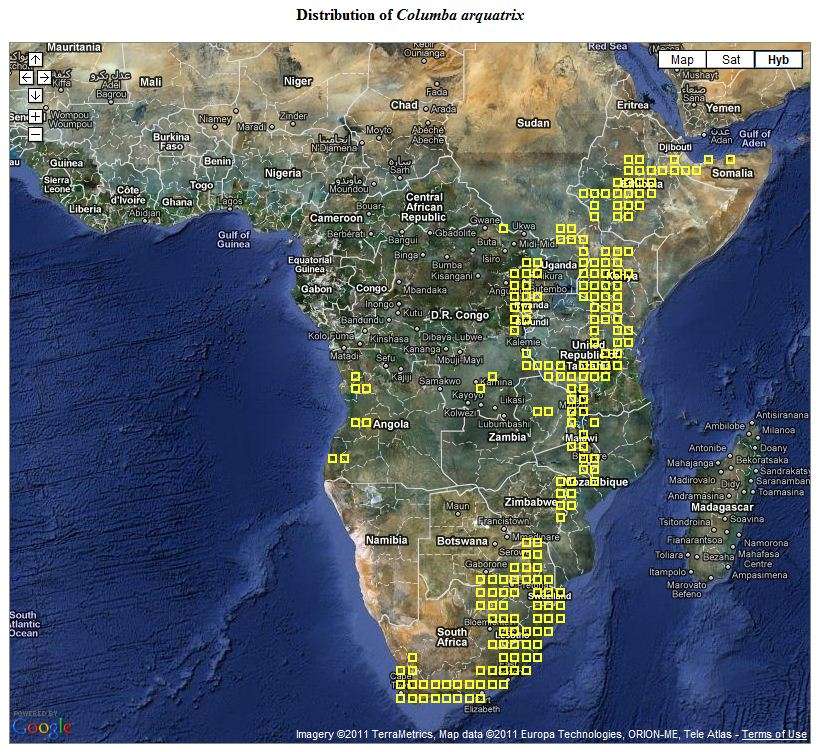Viewport: 820px width, 752px height.
Task: Zoom in using the plus button
Action: tap(35, 116)
